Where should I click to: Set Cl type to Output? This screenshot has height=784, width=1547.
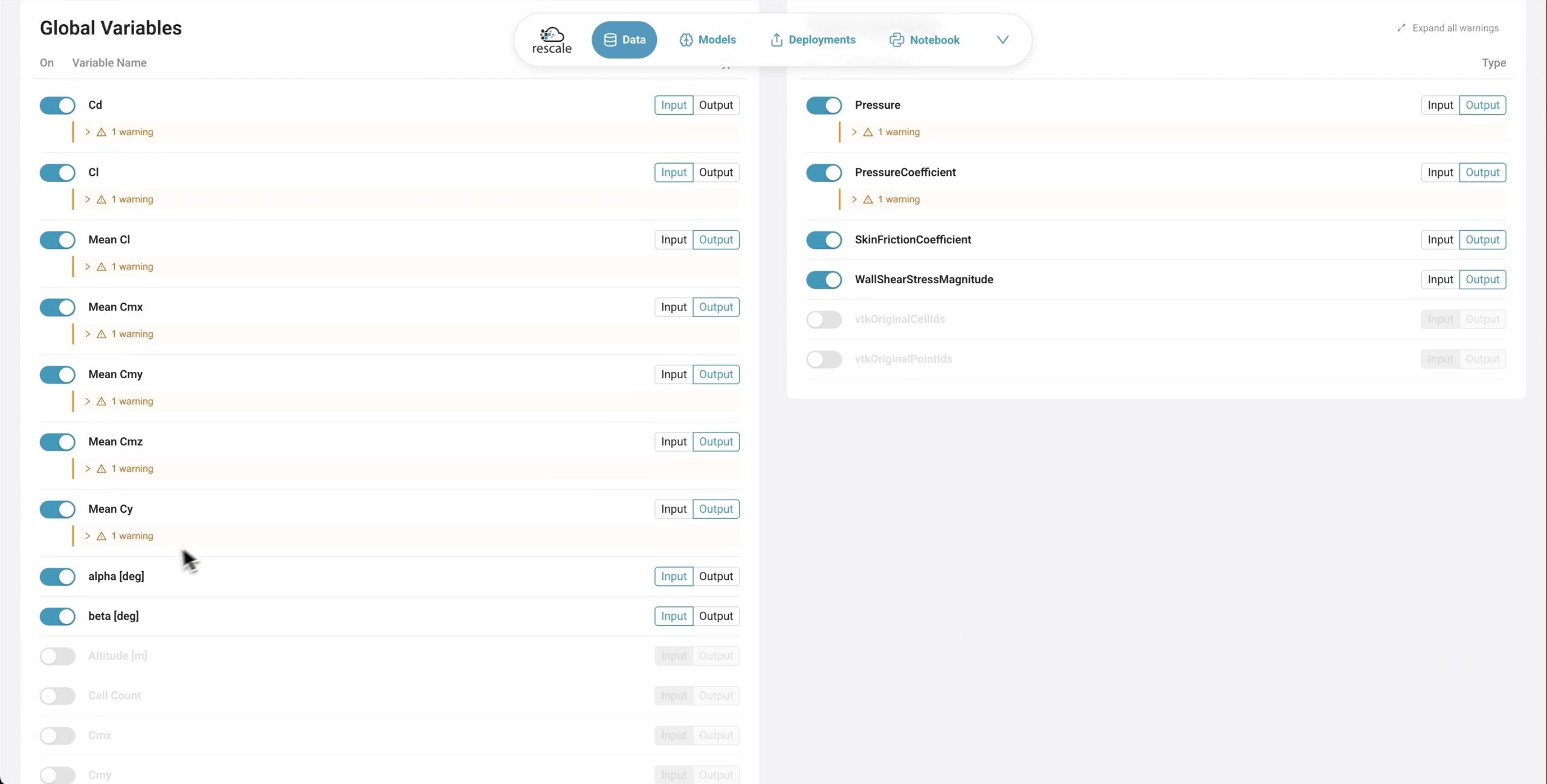tap(716, 173)
